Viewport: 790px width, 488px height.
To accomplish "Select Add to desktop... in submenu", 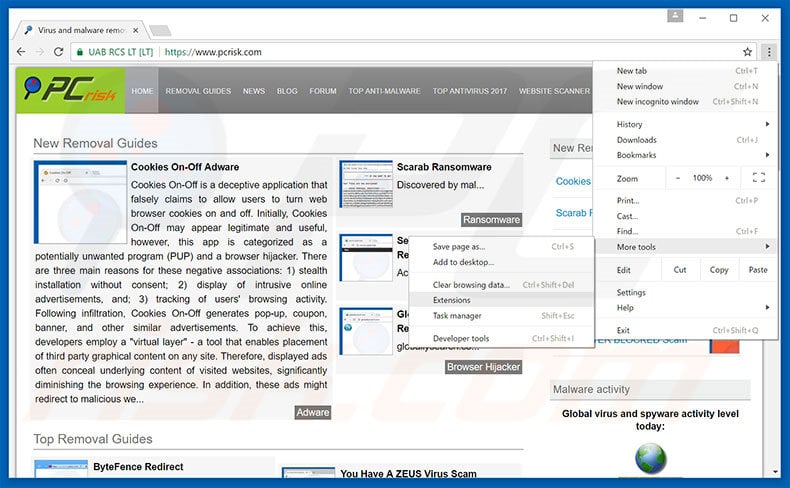I will pyautogui.click(x=501, y=262).
